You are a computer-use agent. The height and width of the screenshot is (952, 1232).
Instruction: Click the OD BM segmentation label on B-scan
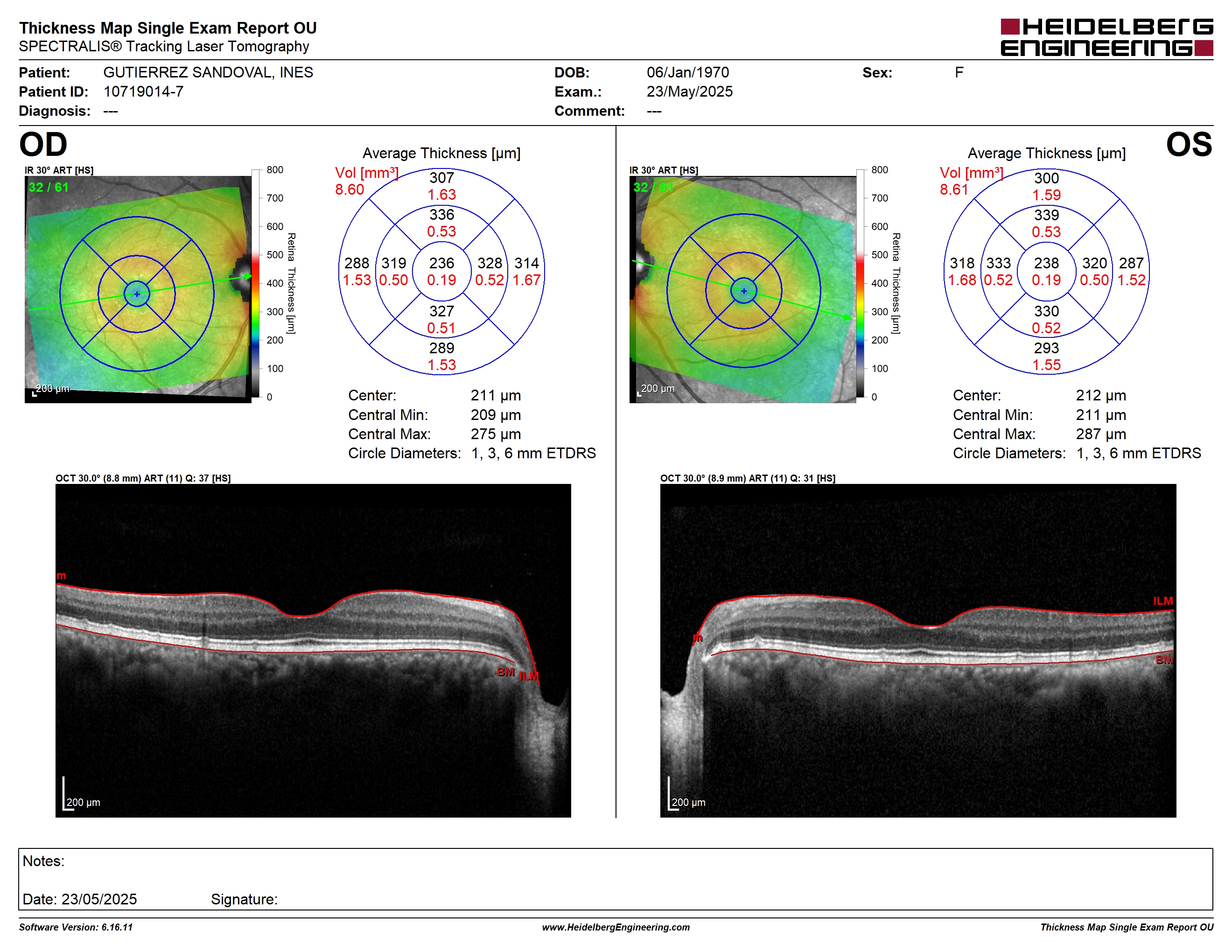click(505, 672)
